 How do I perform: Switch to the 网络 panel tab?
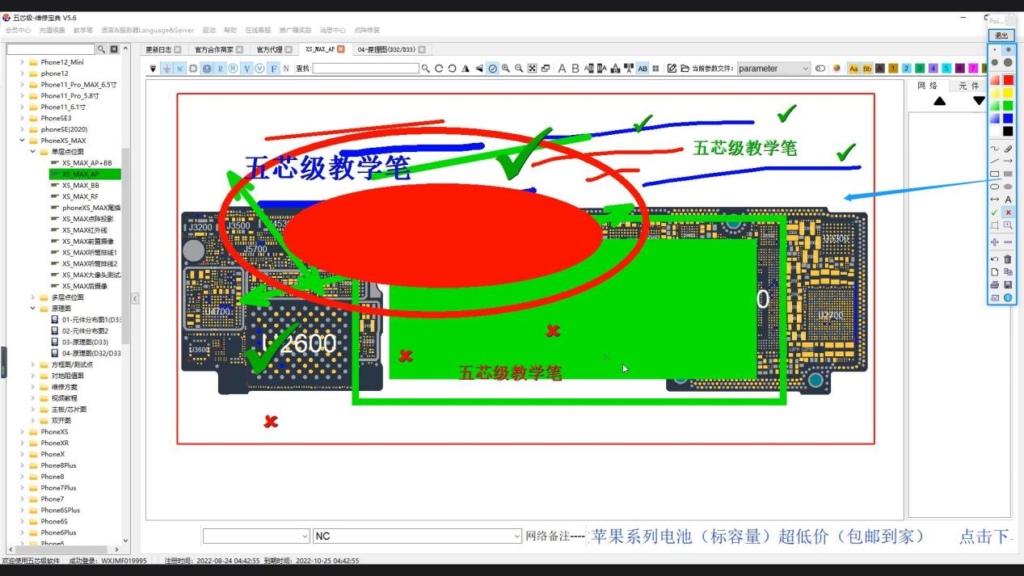click(927, 86)
